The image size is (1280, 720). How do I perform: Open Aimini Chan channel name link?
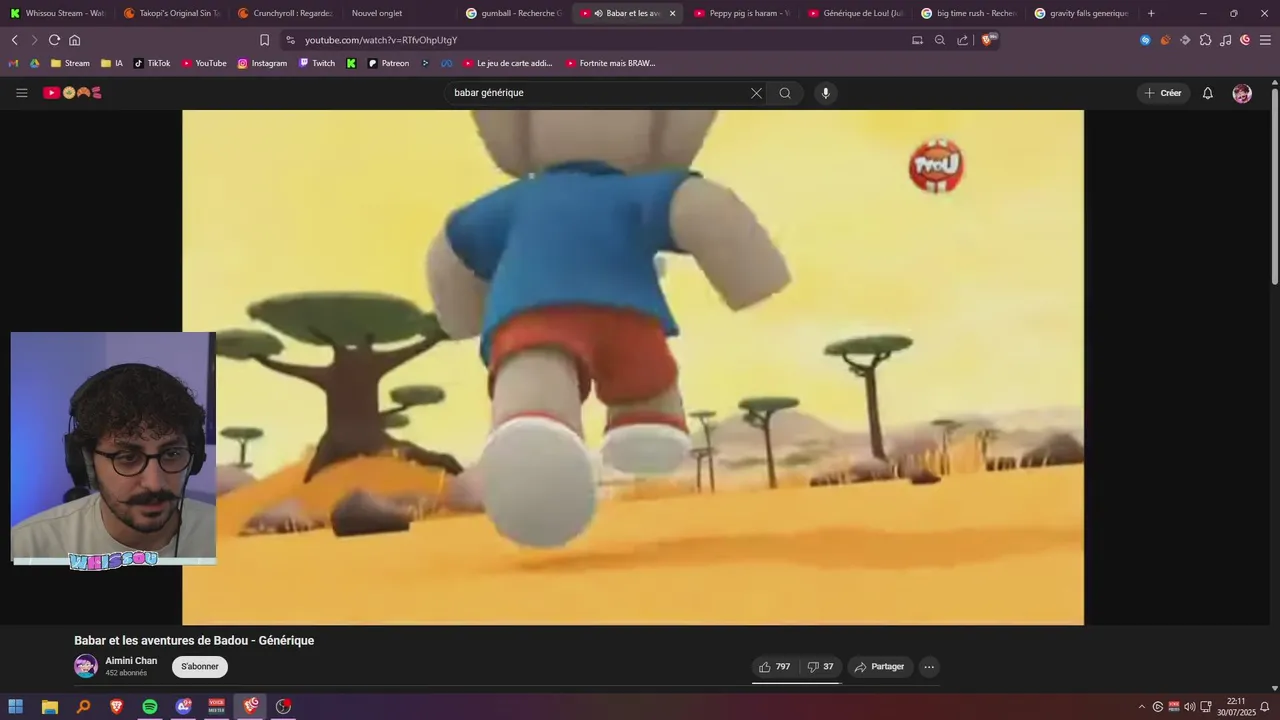[131, 661]
